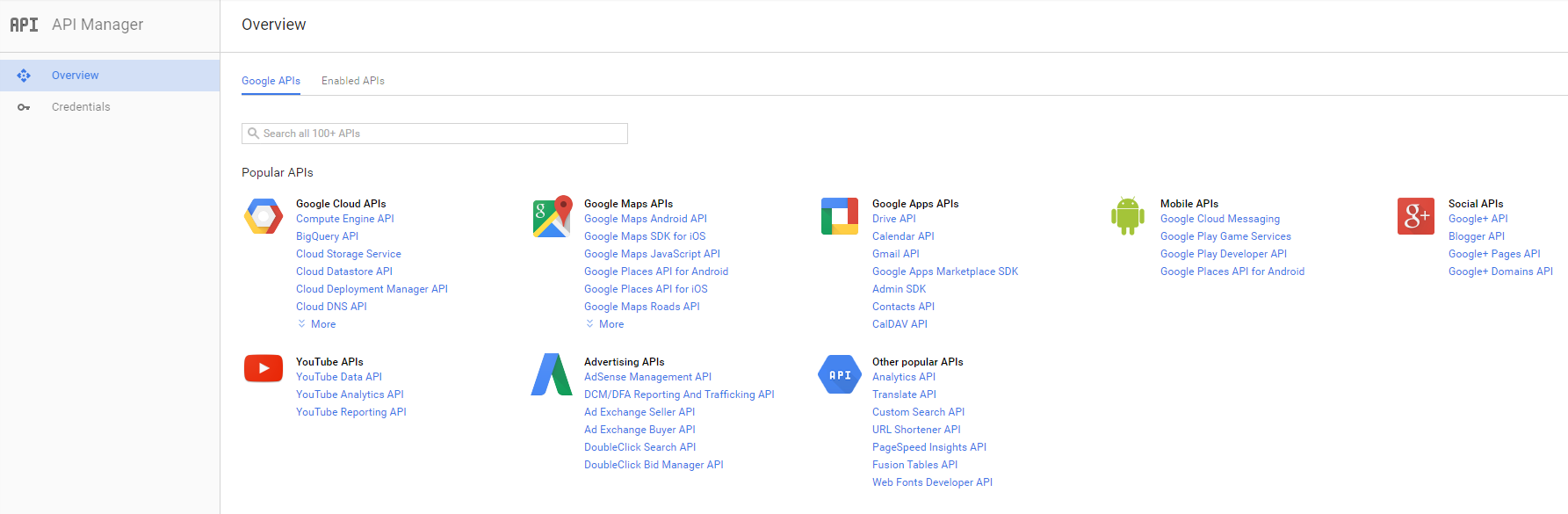Open Web Fonts Developer API link
Image resolution: width=1568 pixels, height=514 pixels.
(933, 482)
